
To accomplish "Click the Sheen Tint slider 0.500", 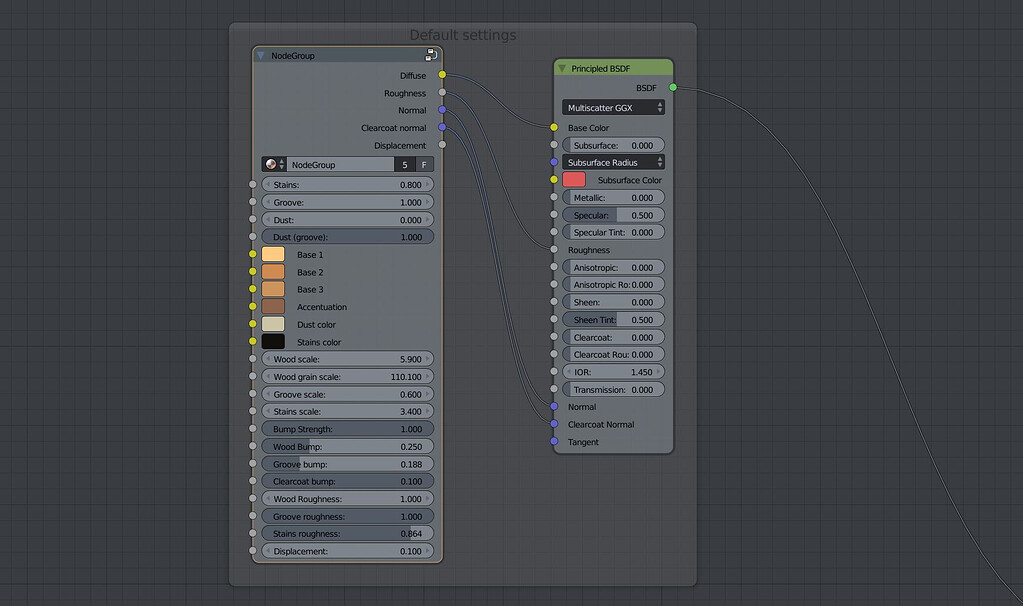I will point(613,320).
